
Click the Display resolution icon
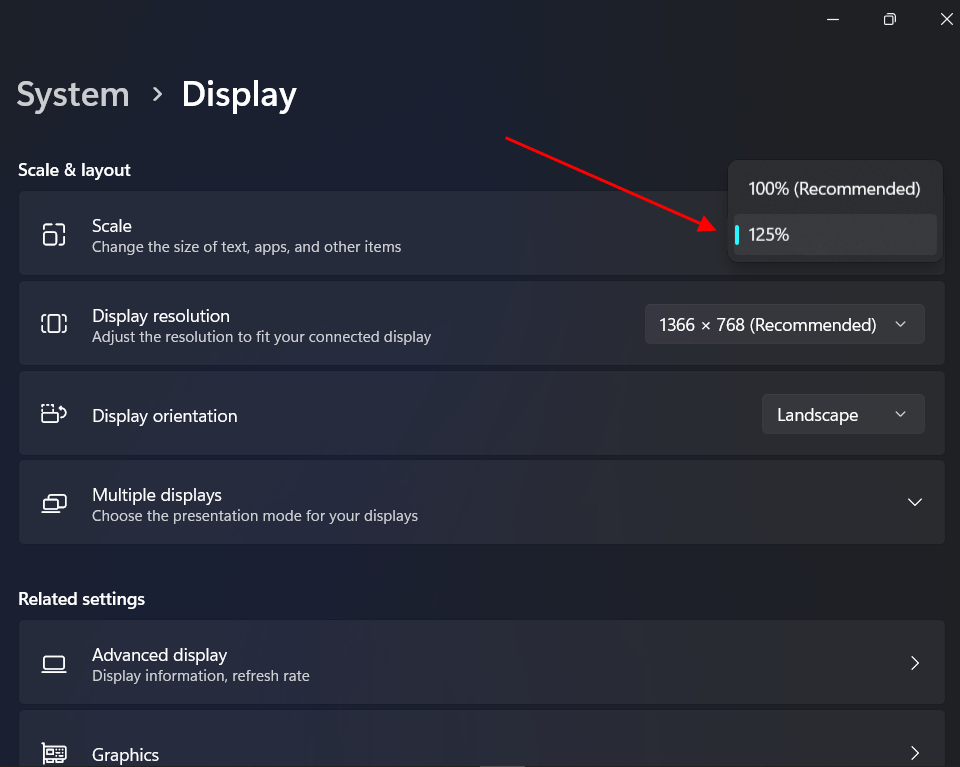pyautogui.click(x=53, y=324)
